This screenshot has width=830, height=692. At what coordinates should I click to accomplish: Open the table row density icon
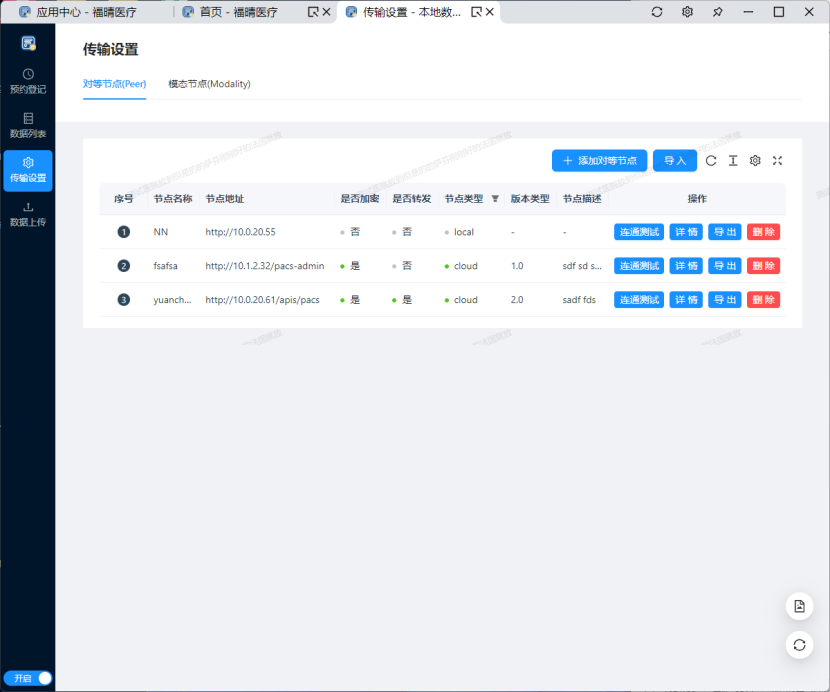733,160
